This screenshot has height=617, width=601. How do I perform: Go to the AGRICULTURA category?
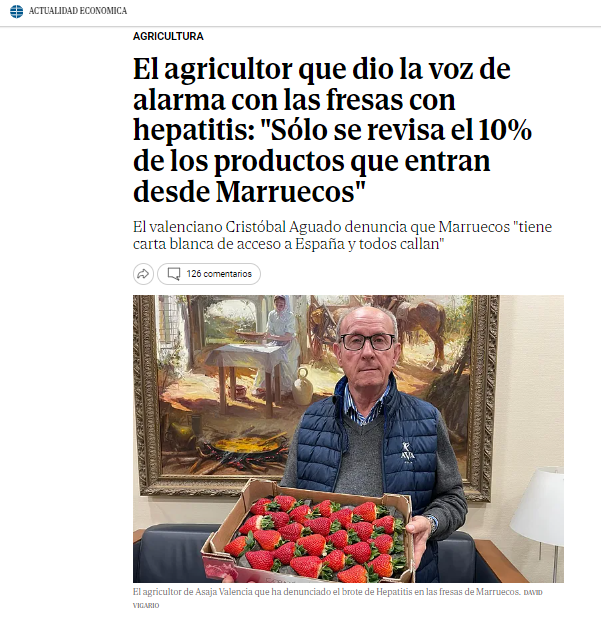click(x=168, y=36)
